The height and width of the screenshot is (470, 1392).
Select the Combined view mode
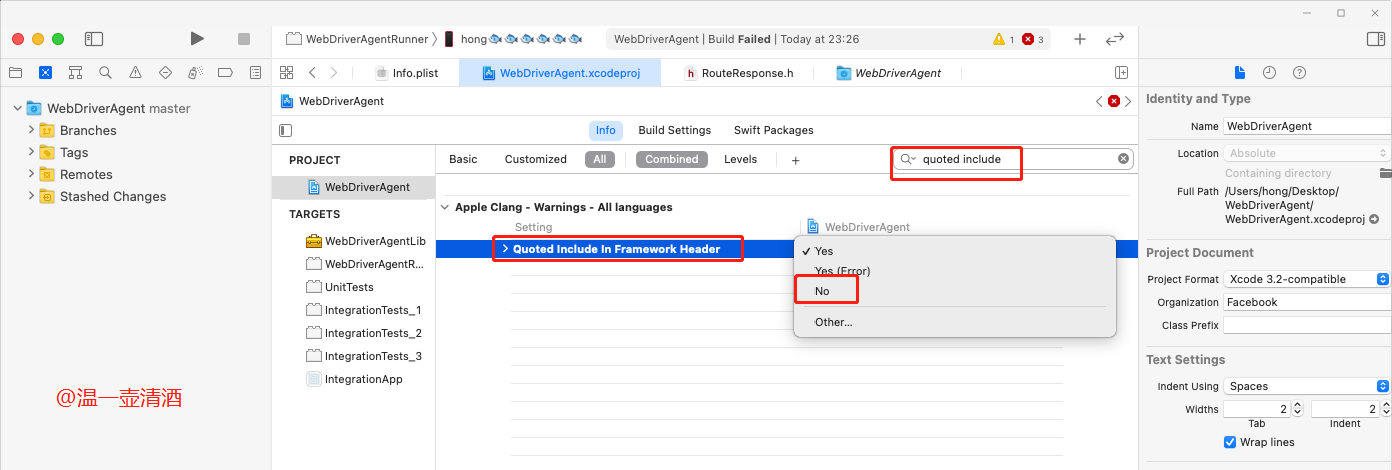coord(672,159)
